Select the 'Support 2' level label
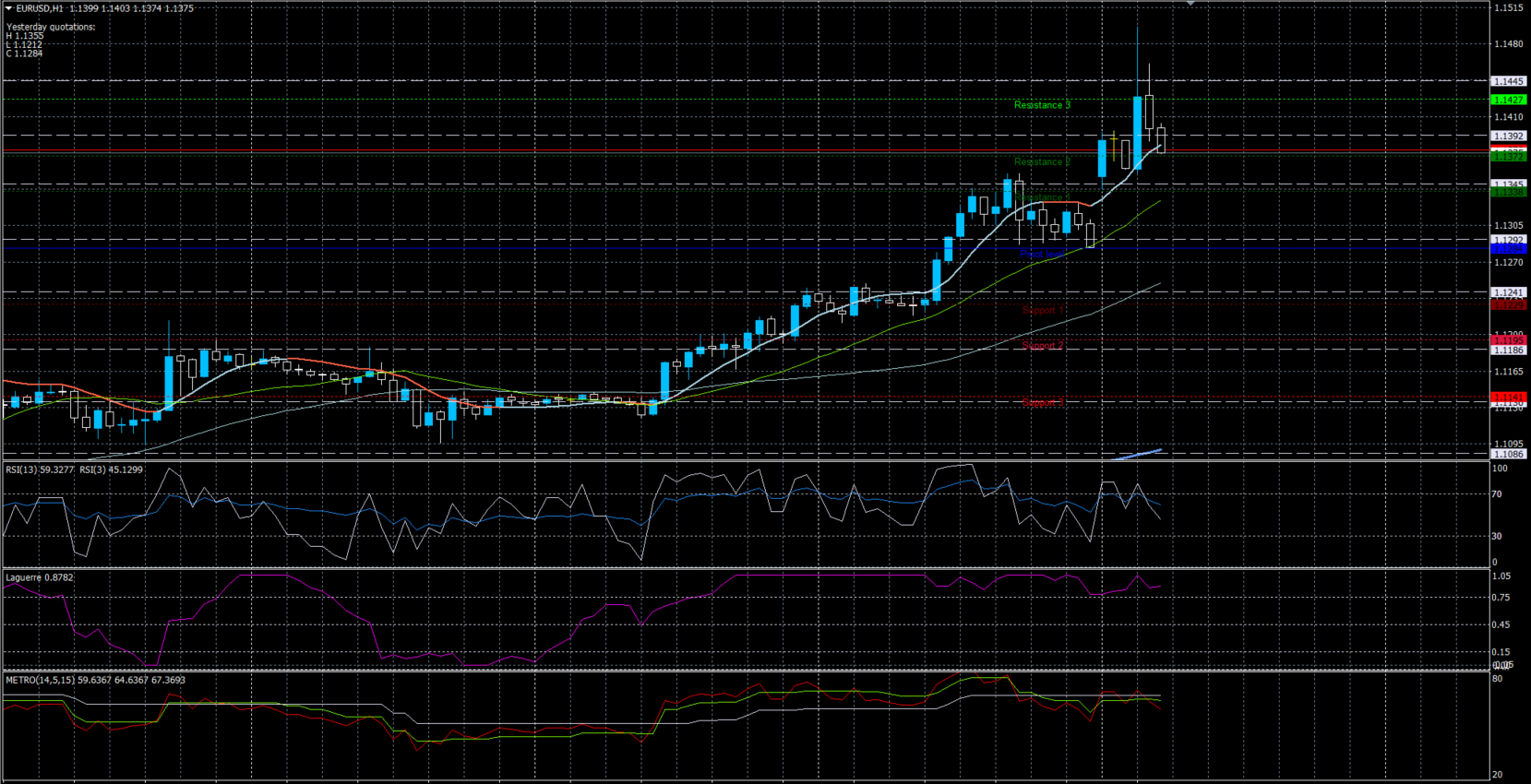The image size is (1531, 784). coord(1043,345)
